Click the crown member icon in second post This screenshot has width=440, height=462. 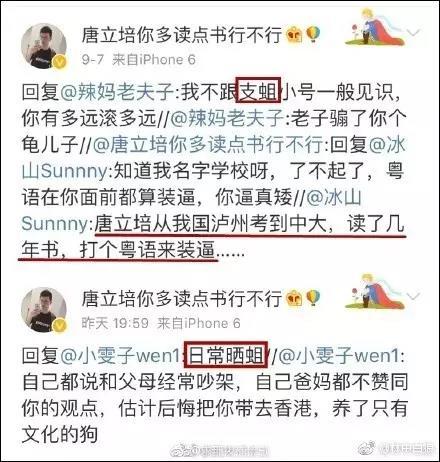point(294,298)
